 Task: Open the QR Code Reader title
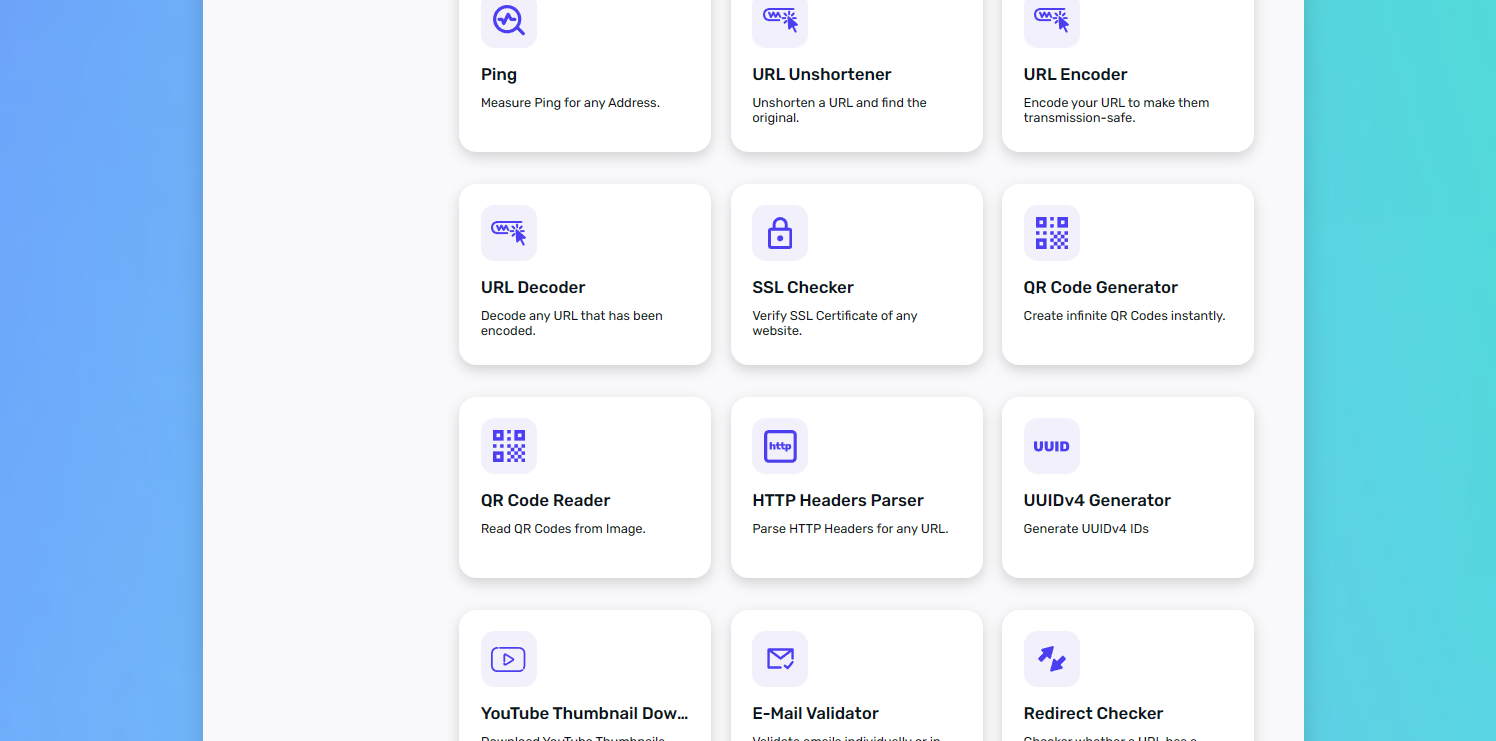(545, 501)
